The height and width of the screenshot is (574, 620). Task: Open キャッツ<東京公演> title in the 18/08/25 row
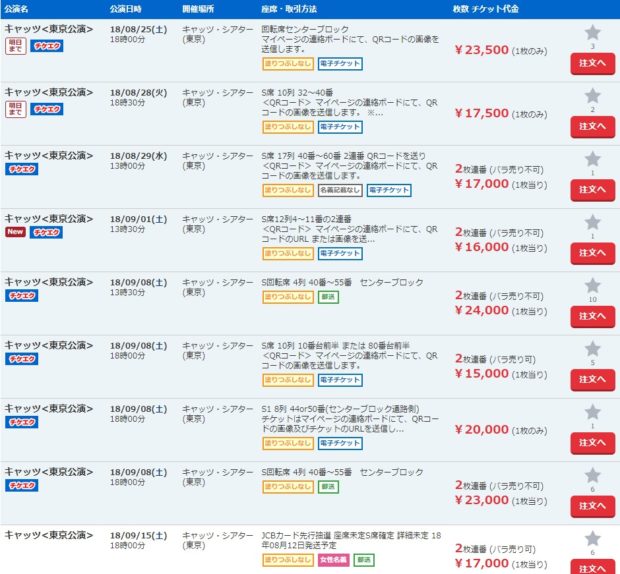coord(49,29)
